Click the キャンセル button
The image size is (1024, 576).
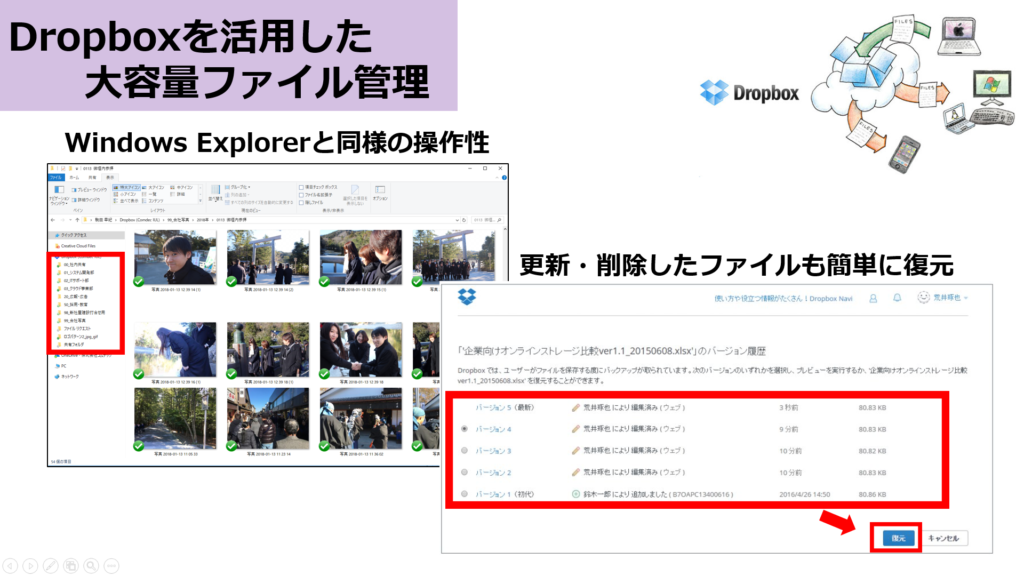pyautogui.click(x=944, y=538)
